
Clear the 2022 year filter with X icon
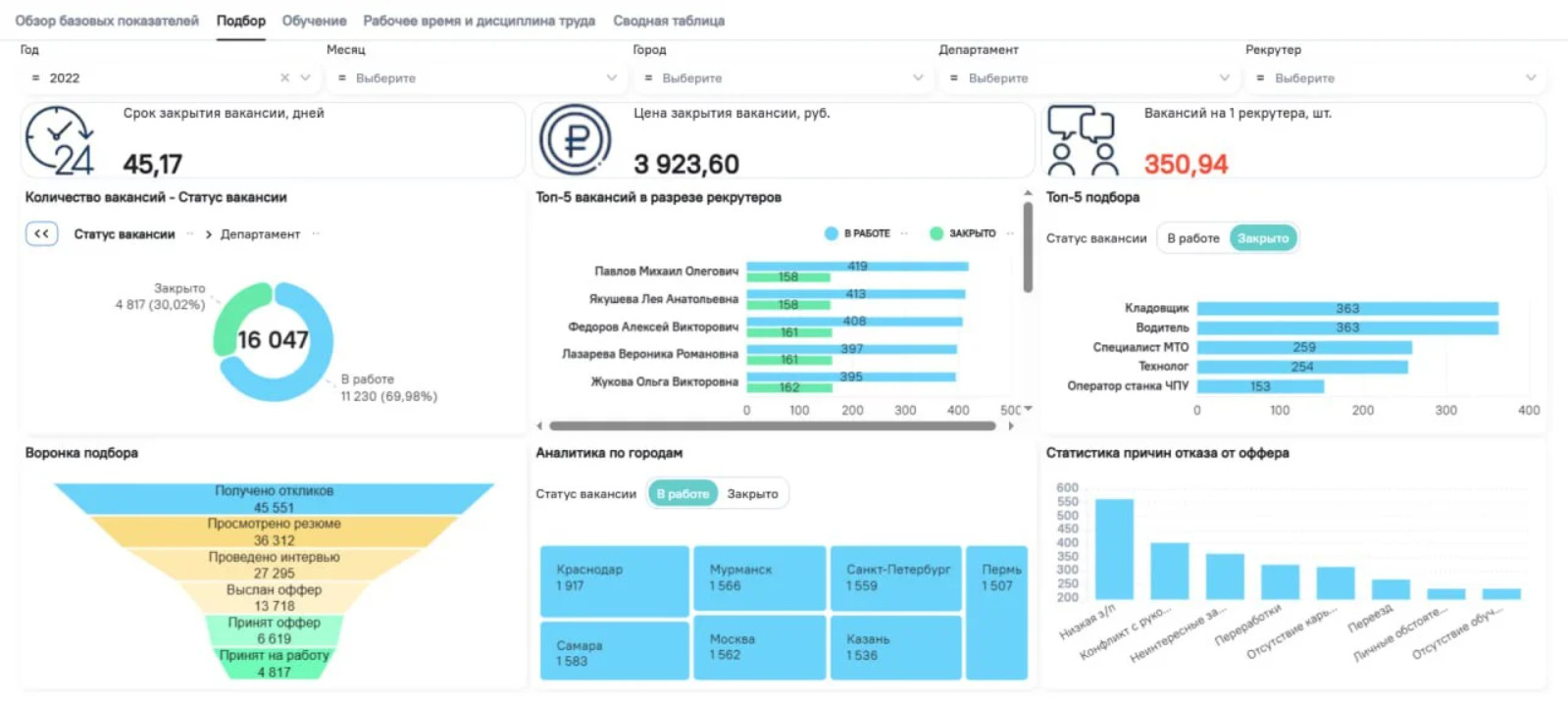tap(284, 77)
